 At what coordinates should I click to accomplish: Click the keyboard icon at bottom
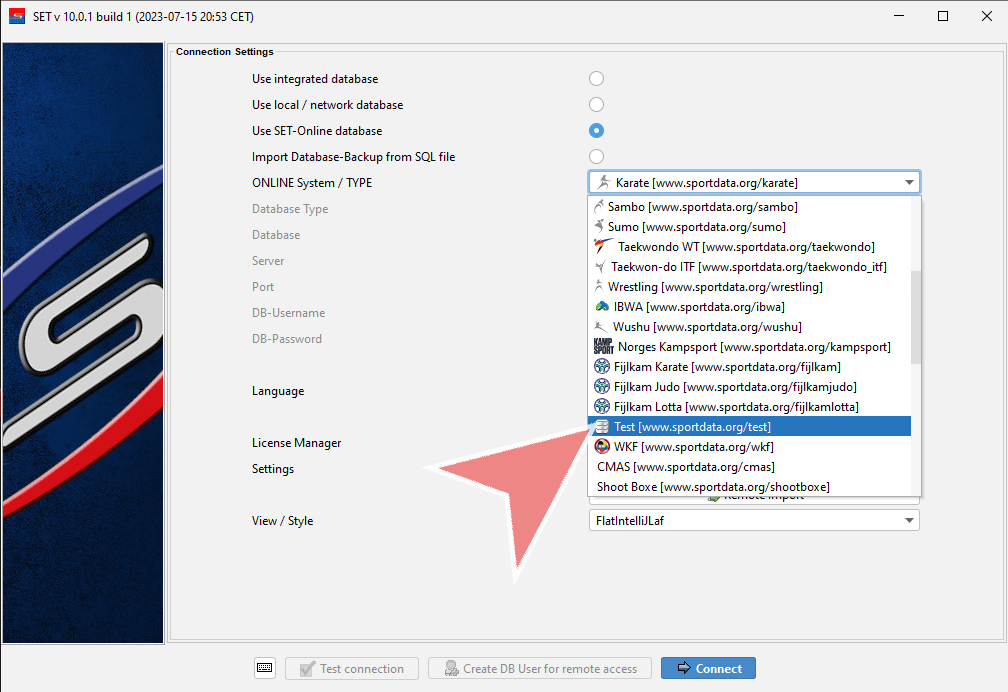[x=264, y=668]
